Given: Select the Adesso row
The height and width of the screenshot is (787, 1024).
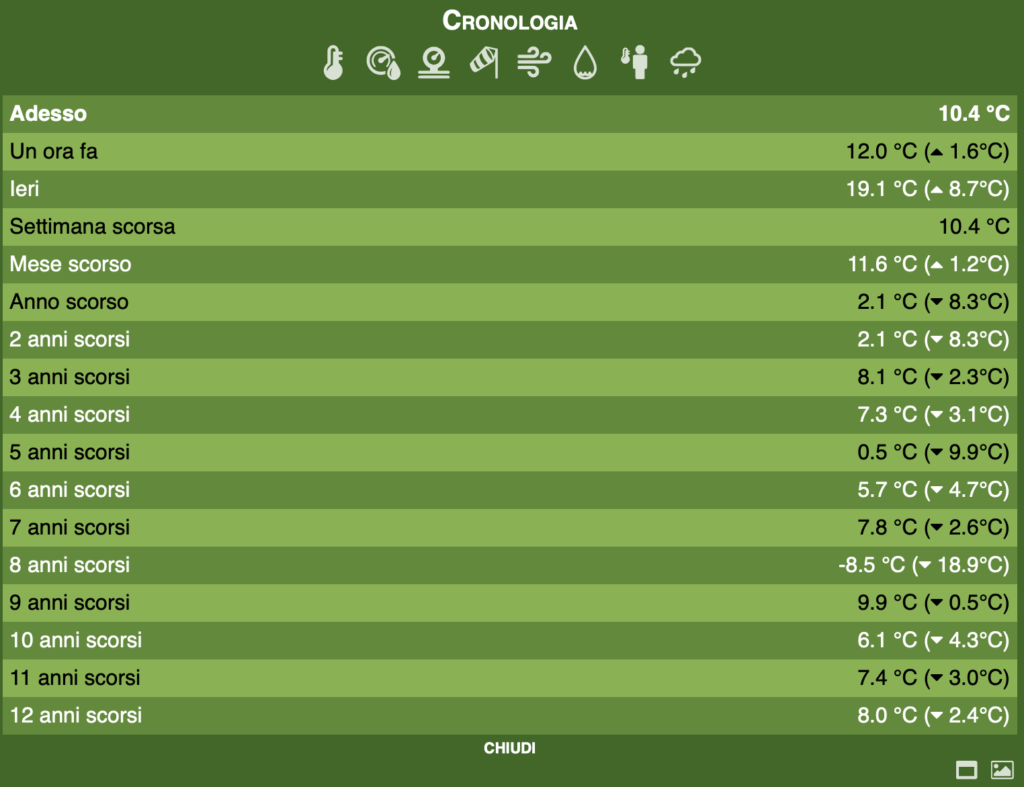Looking at the screenshot, I should pyautogui.click(x=510, y=114).
